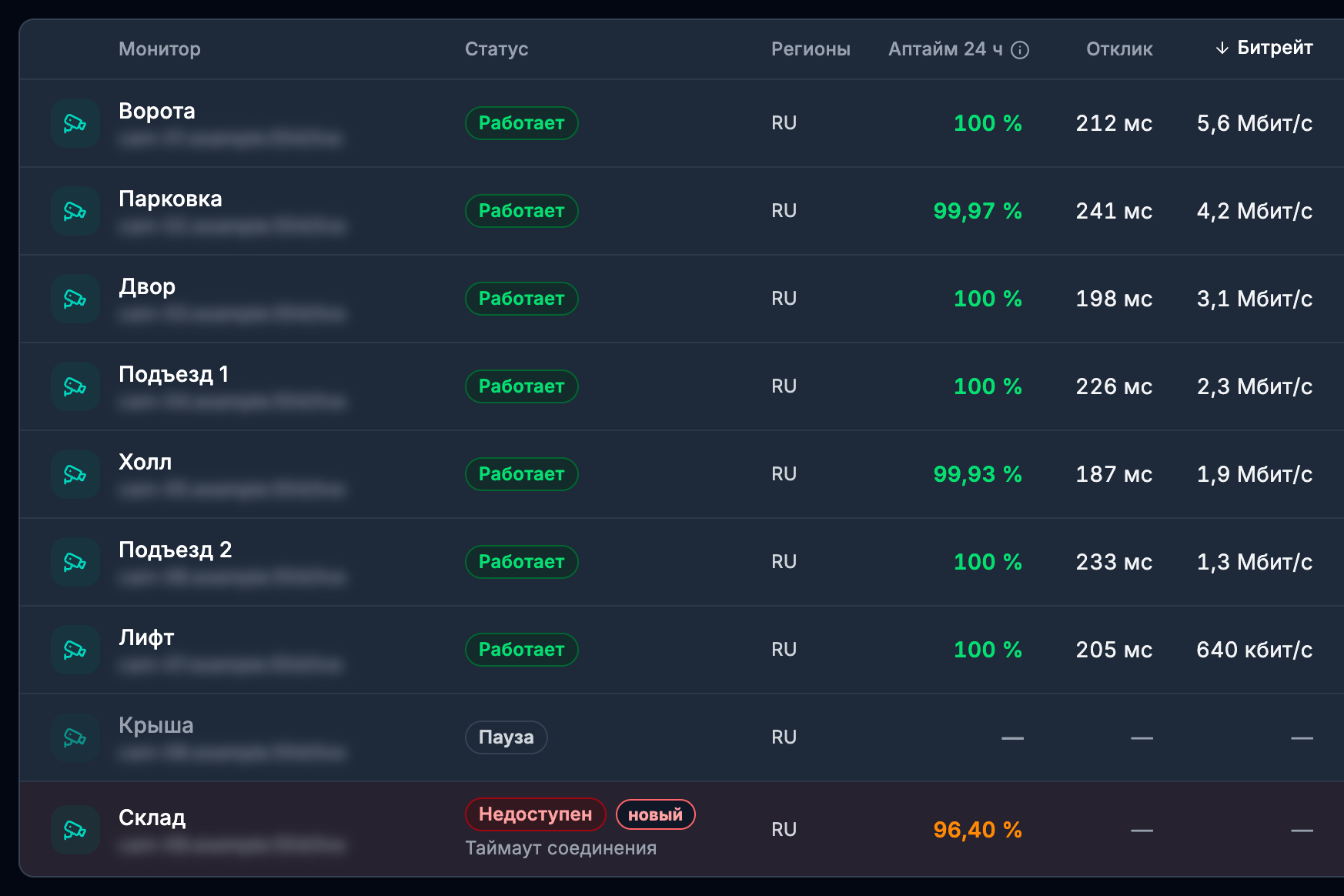The height and width of the screenshot is (896, 1344).
Task: Click the Недоступен status badge for Склад
Action: pos(536,814)
